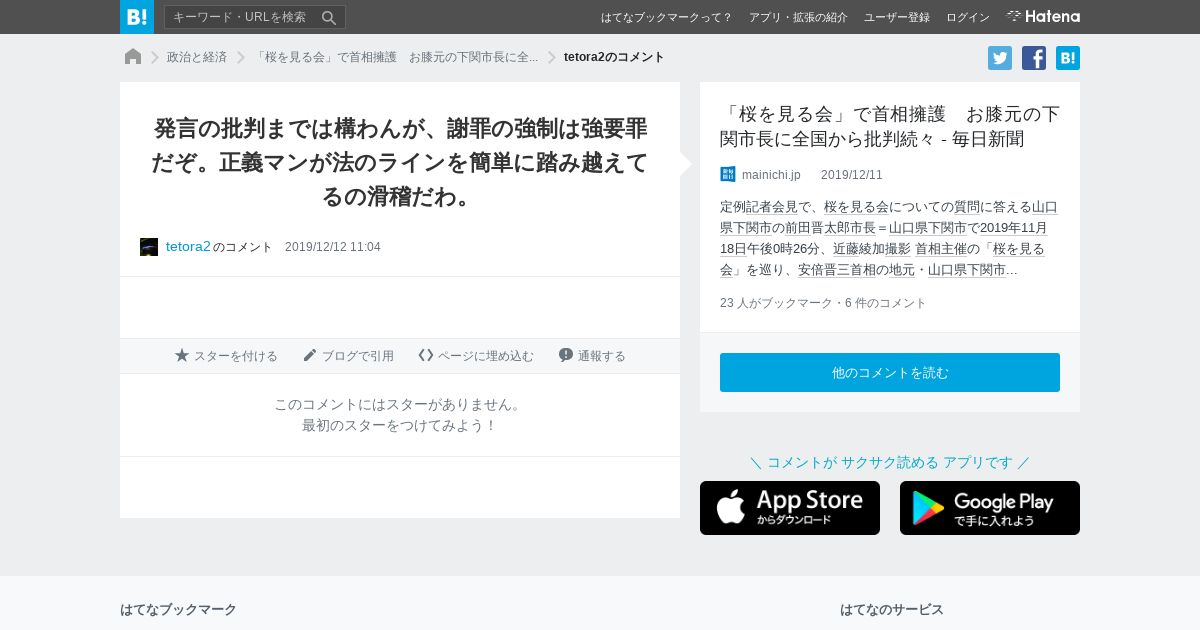Click the no-stars notice このコメントにはスターがありません
The width and height of the screenshot is (1200, 630).
pos(400,404)
